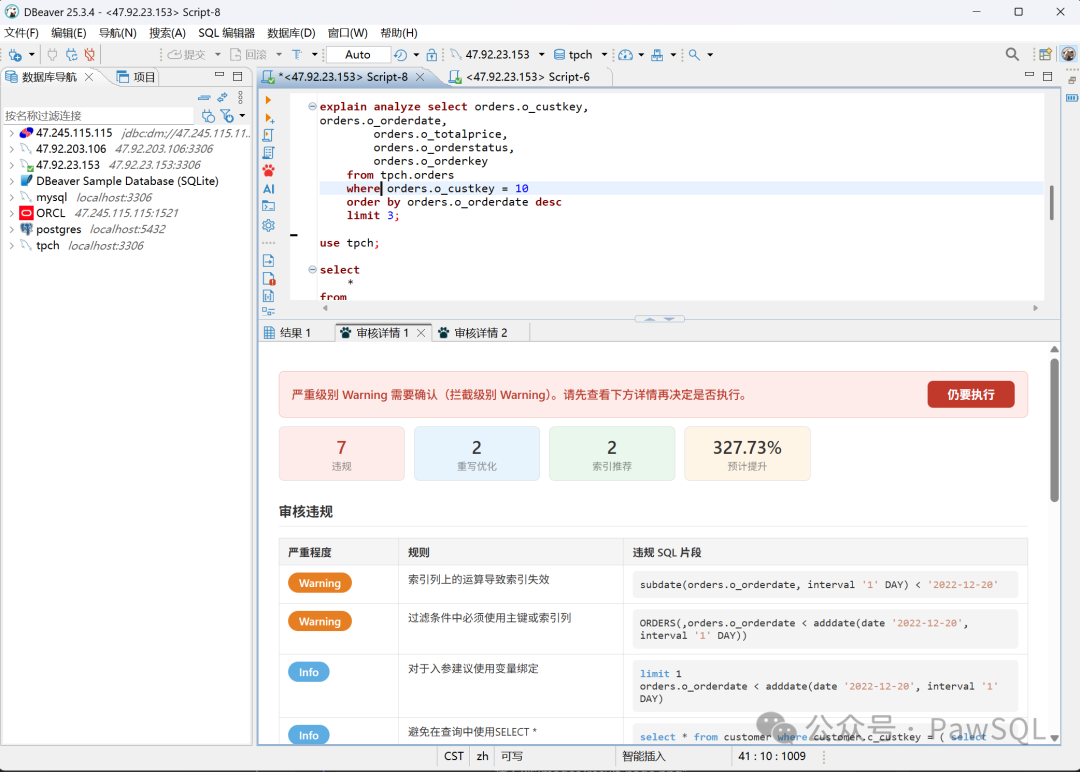This screenshot has height=772, width=1080.
Task: Select the active connection 47.92.23.153 selector
Action: [497, 54]
